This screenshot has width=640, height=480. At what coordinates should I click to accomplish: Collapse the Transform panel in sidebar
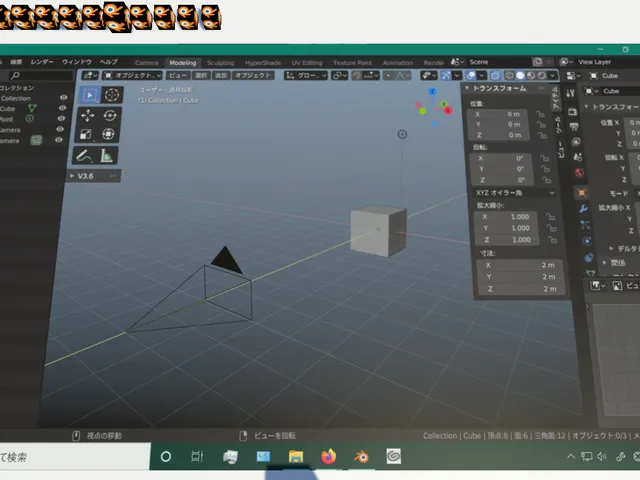pos(467,88)
